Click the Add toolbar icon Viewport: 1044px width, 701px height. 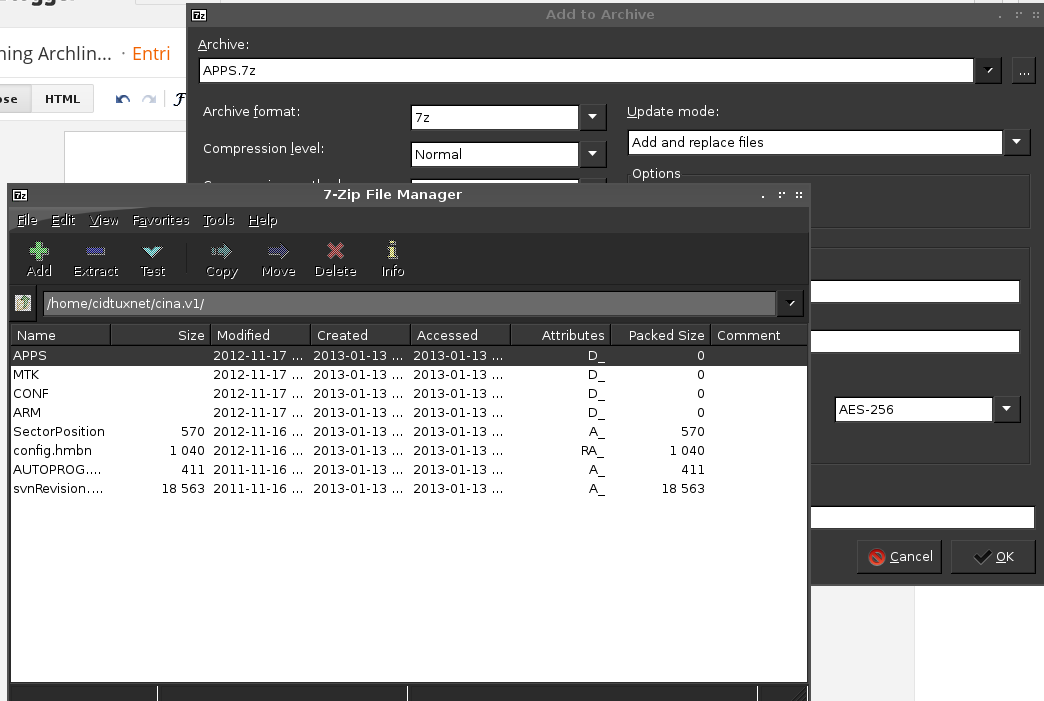[39, 251]
